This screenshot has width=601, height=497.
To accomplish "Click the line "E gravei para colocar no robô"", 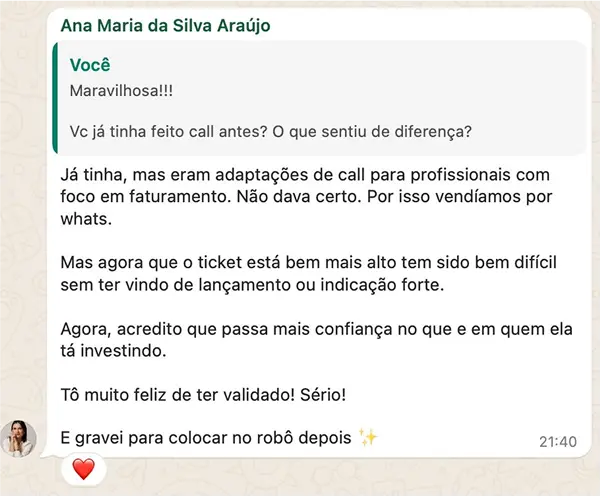I will coord(205,437).
